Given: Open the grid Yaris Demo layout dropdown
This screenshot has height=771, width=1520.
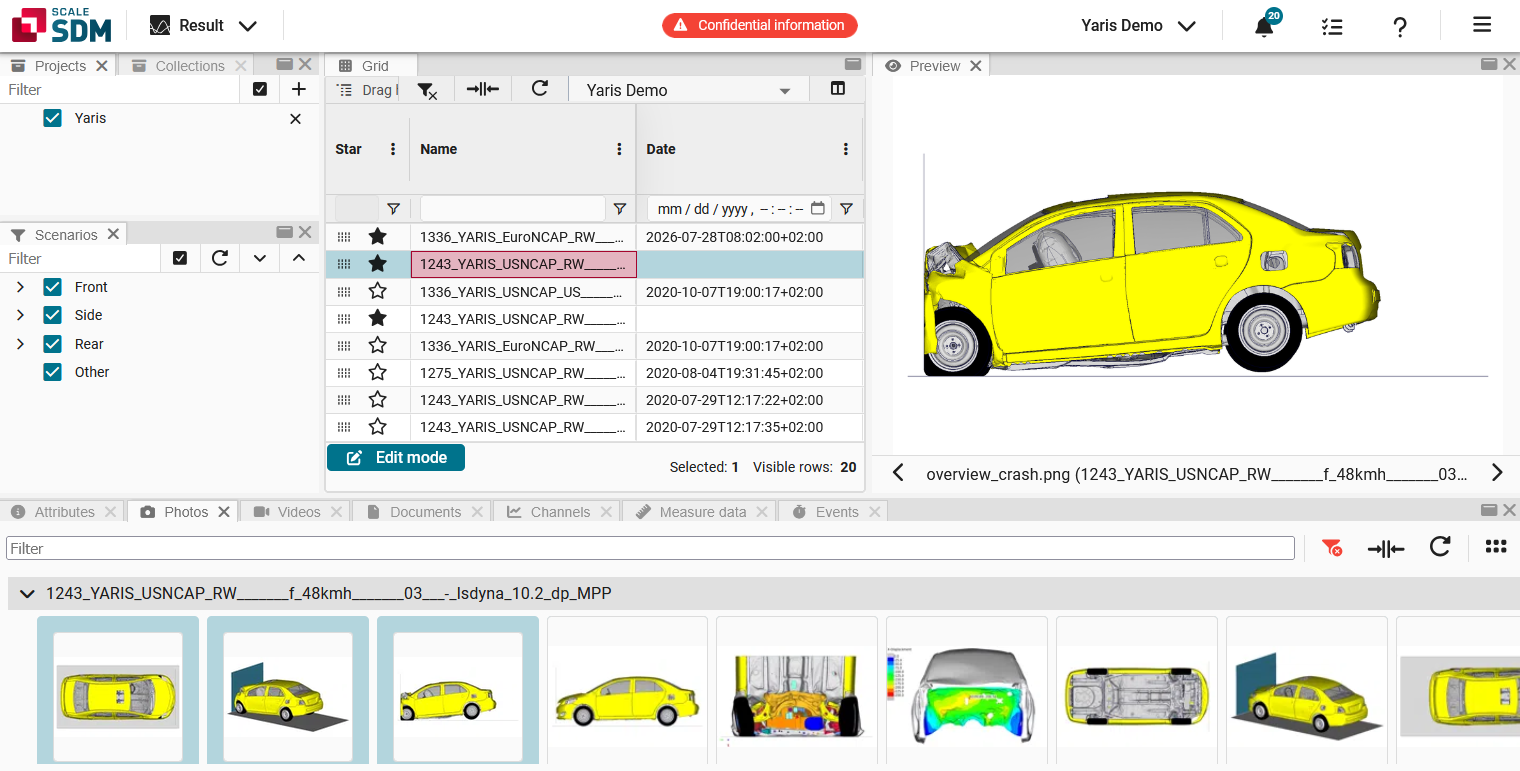Looking at the screenshot, I should coord(689,90).
